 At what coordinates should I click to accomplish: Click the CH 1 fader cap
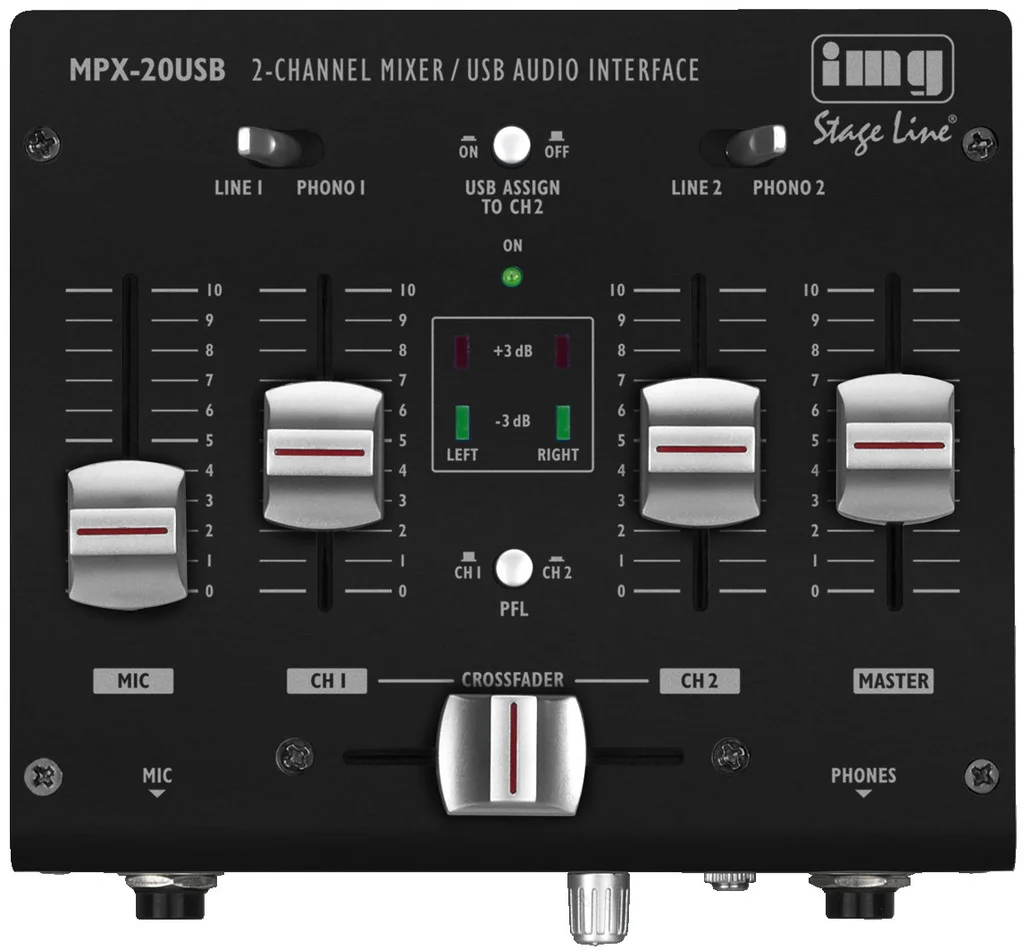tap(321, 455)
